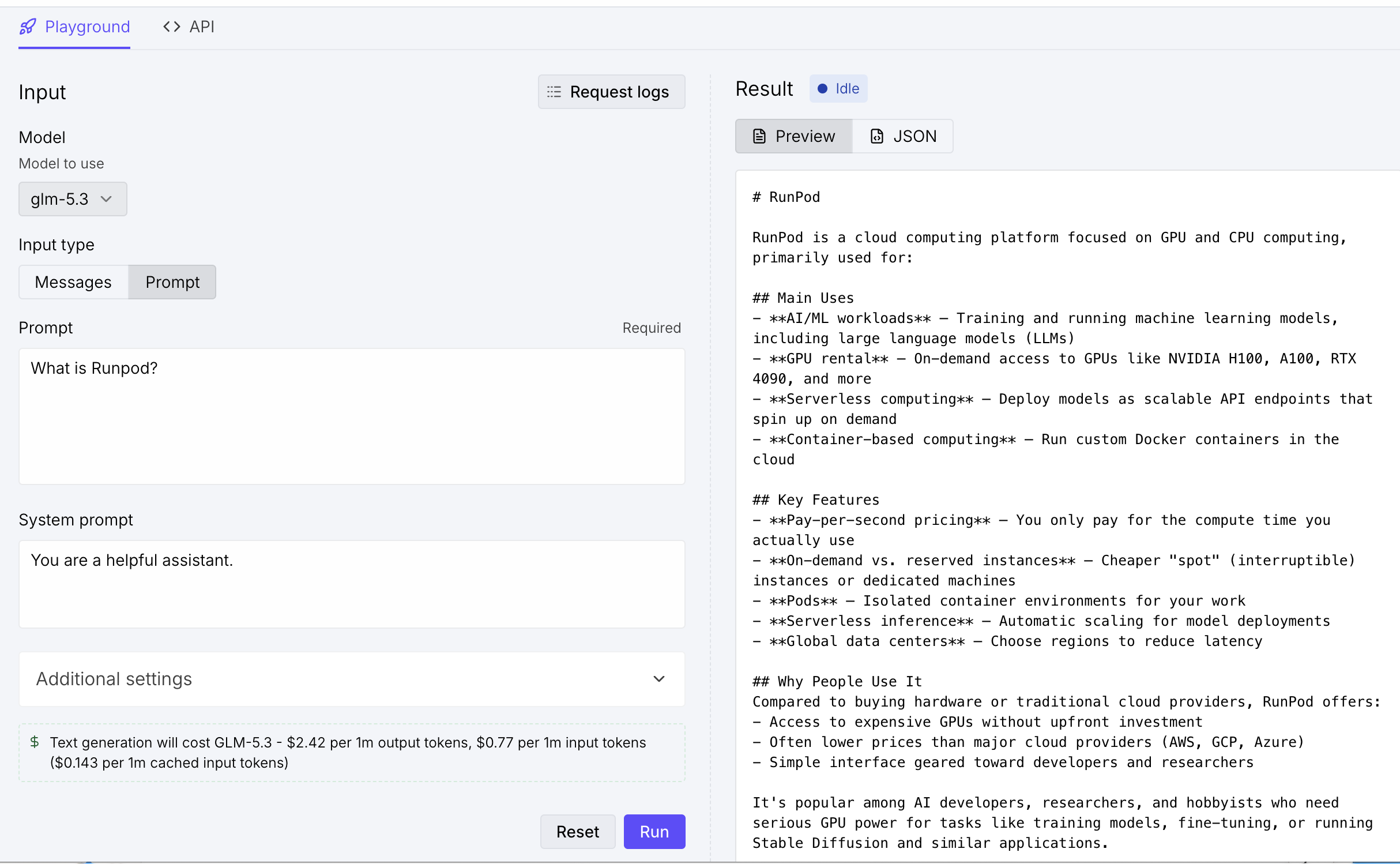Show the Preview result view
This screenshot has width=1400, height=864.
(794, 136)
